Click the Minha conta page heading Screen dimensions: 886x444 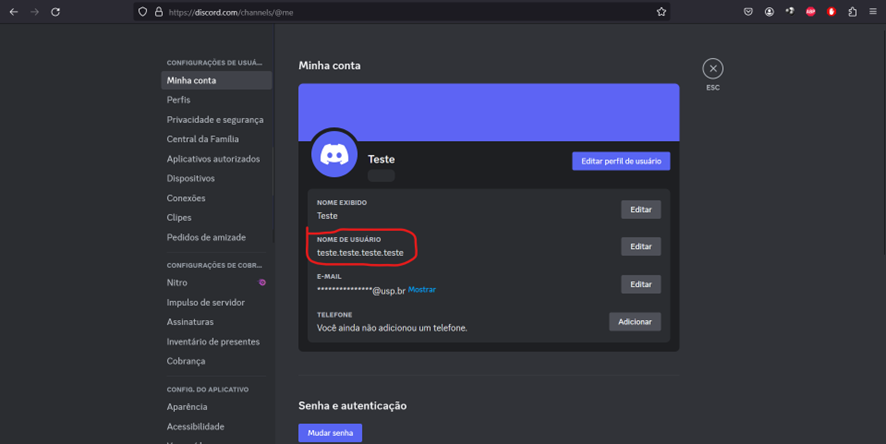pos(329,66)
